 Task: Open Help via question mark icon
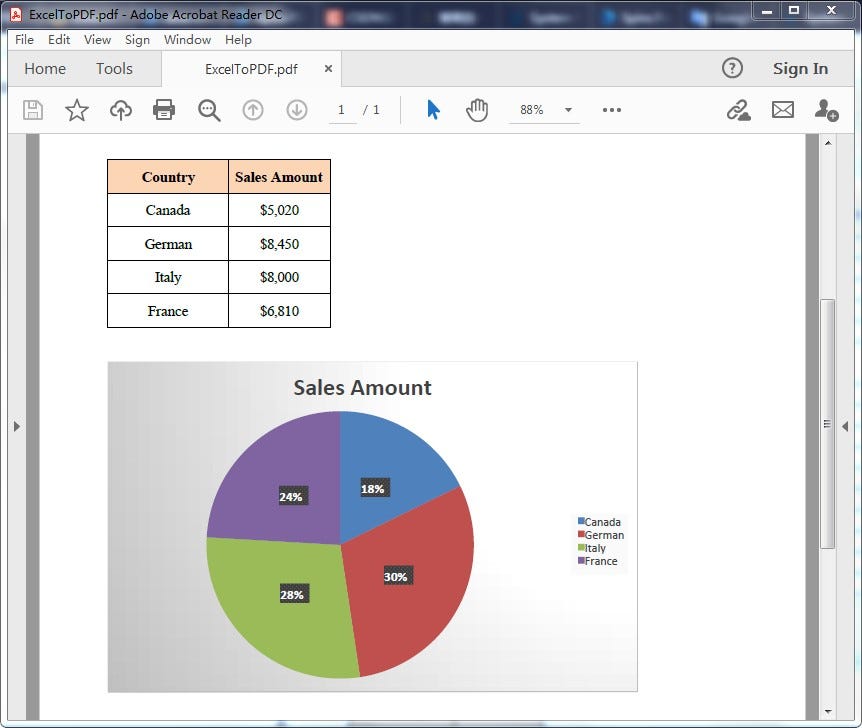[x=732, y=68]
